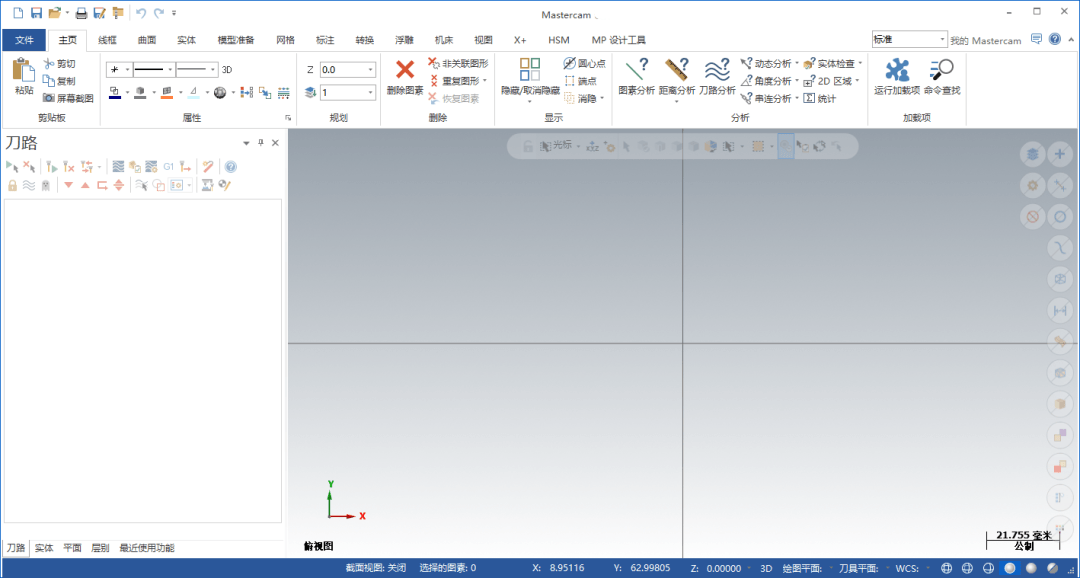Image resolution: width=1080 pixels, height=578 pixels.
Task: Switch to the 线框 ribbon tab
Action: (x=107, y=40)
